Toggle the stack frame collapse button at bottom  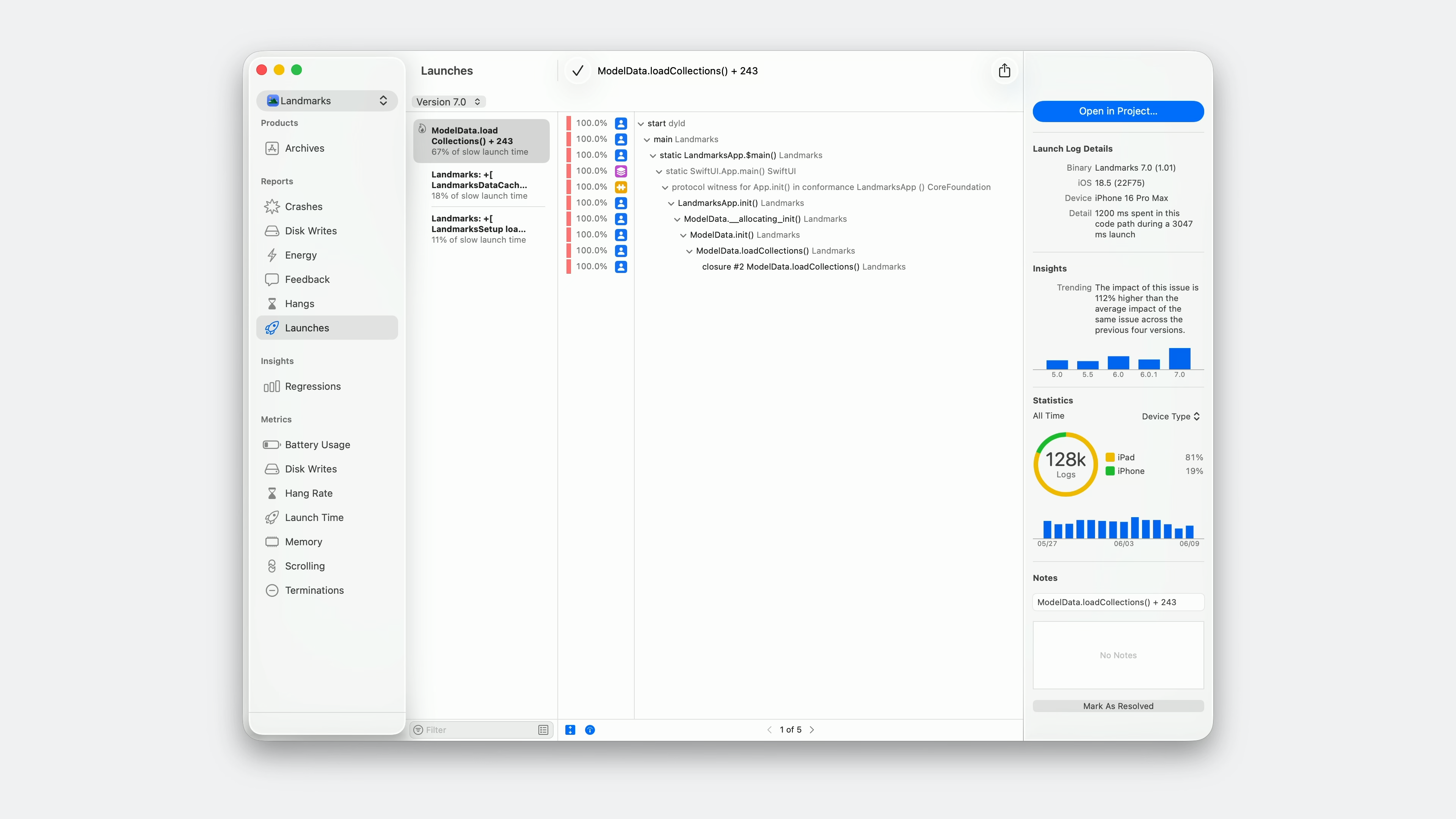click(570, 730)
